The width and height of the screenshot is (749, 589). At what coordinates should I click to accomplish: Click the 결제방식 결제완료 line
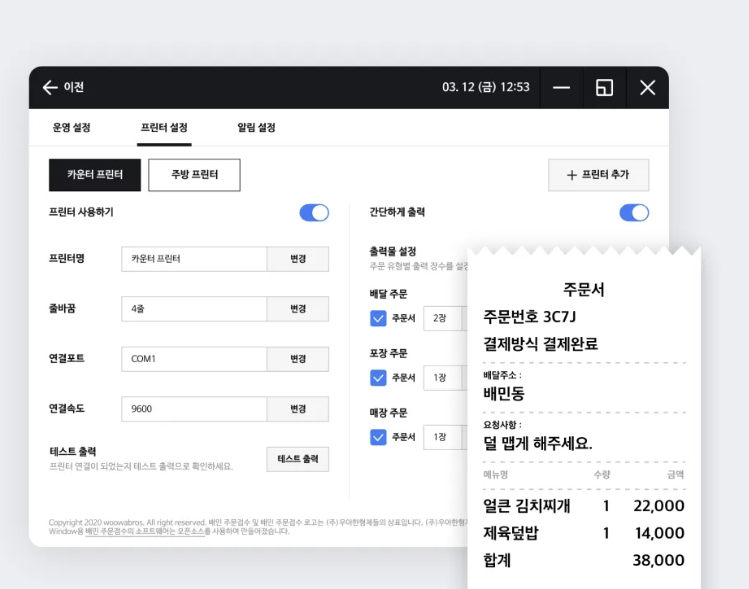click(540, 344)
